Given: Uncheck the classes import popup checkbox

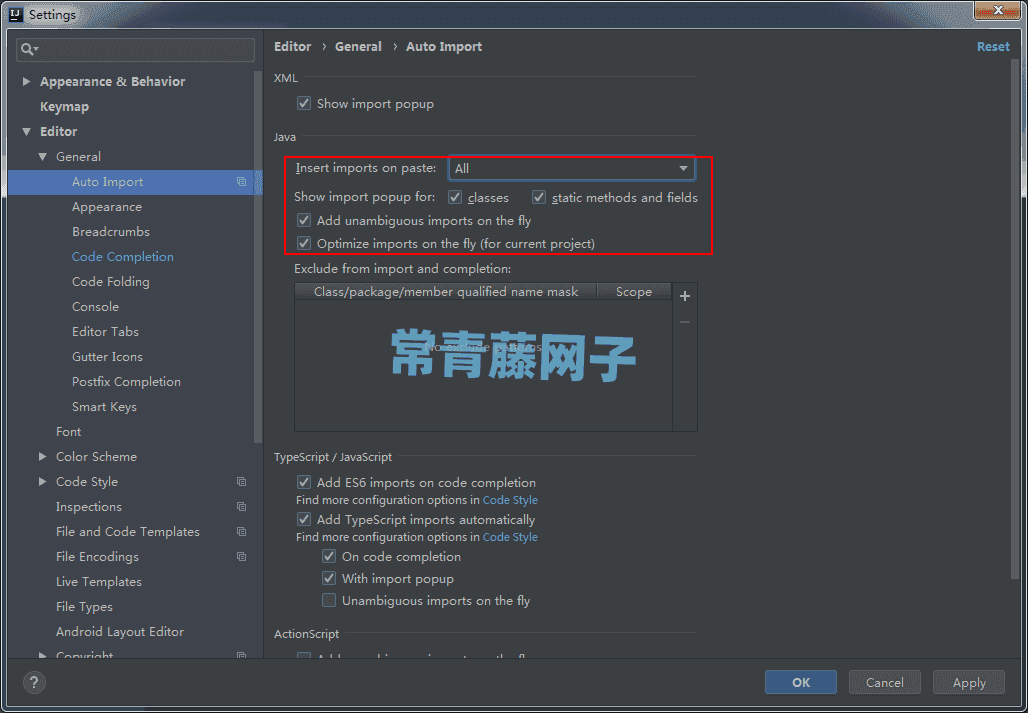Looking at the screenshot, I should click(x=455, y=197).
